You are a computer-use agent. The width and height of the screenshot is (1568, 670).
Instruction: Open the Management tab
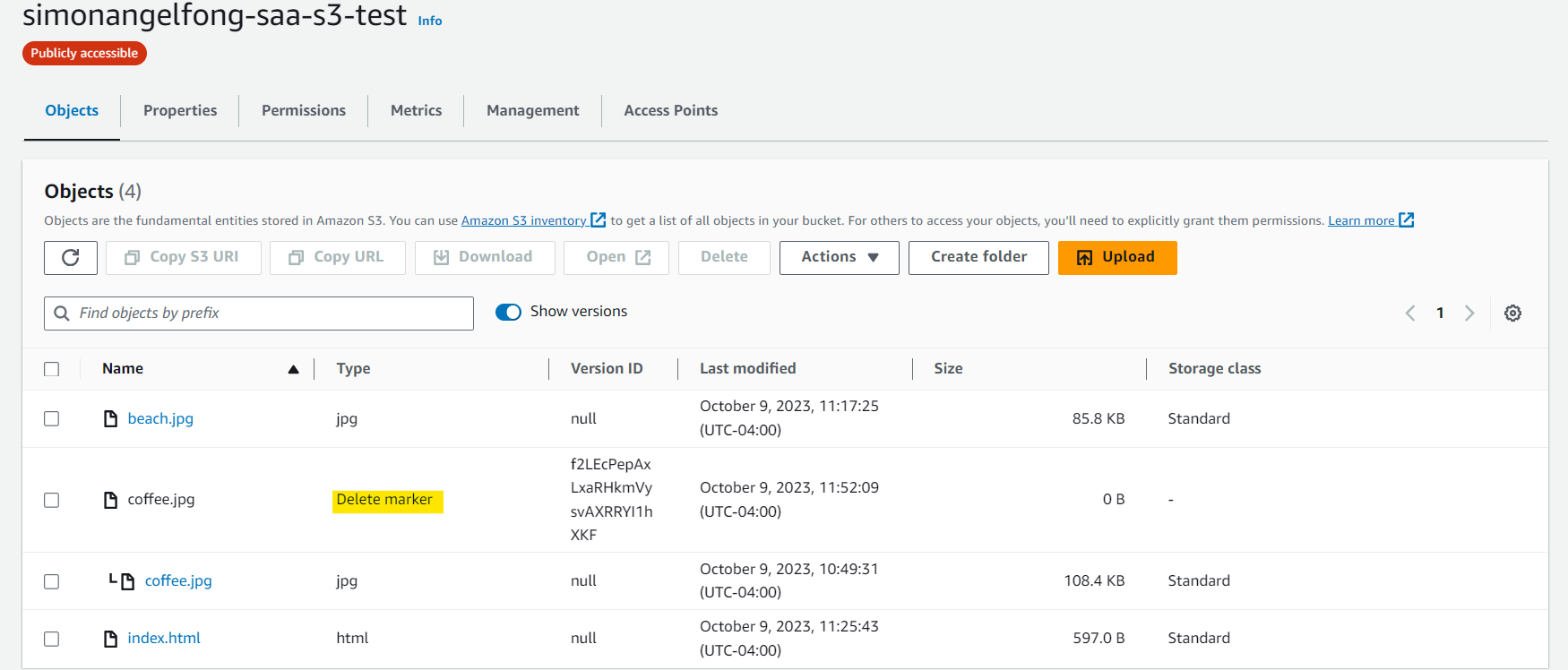tap(533, 110)
